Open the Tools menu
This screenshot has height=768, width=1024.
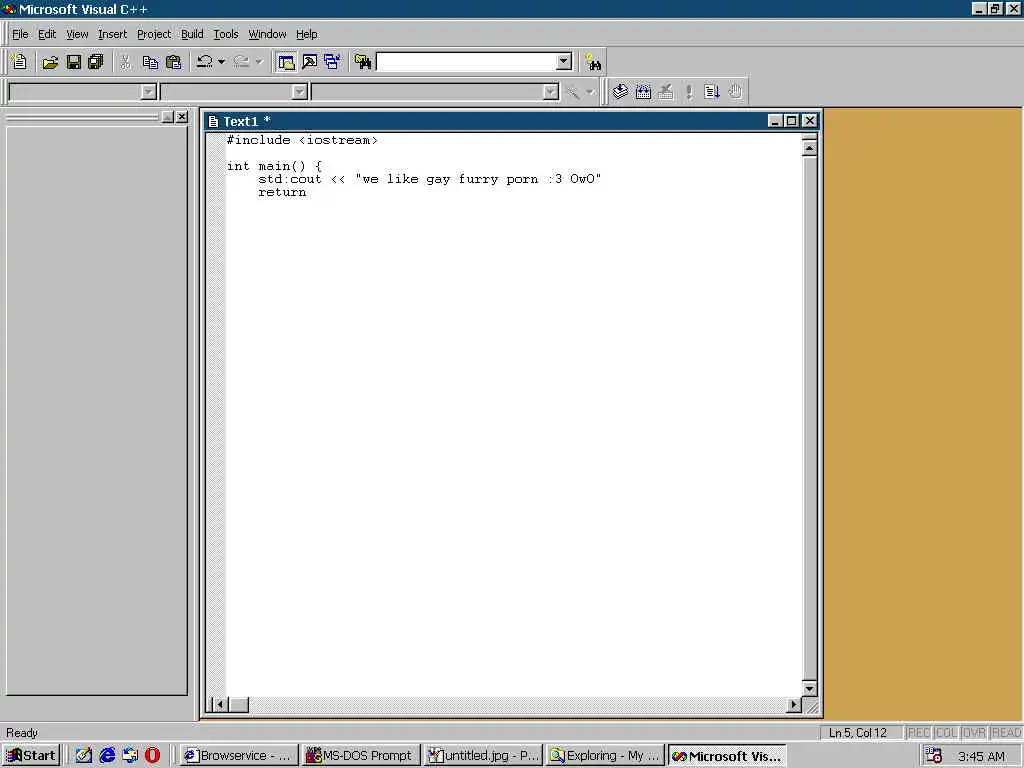coord(226,34)
